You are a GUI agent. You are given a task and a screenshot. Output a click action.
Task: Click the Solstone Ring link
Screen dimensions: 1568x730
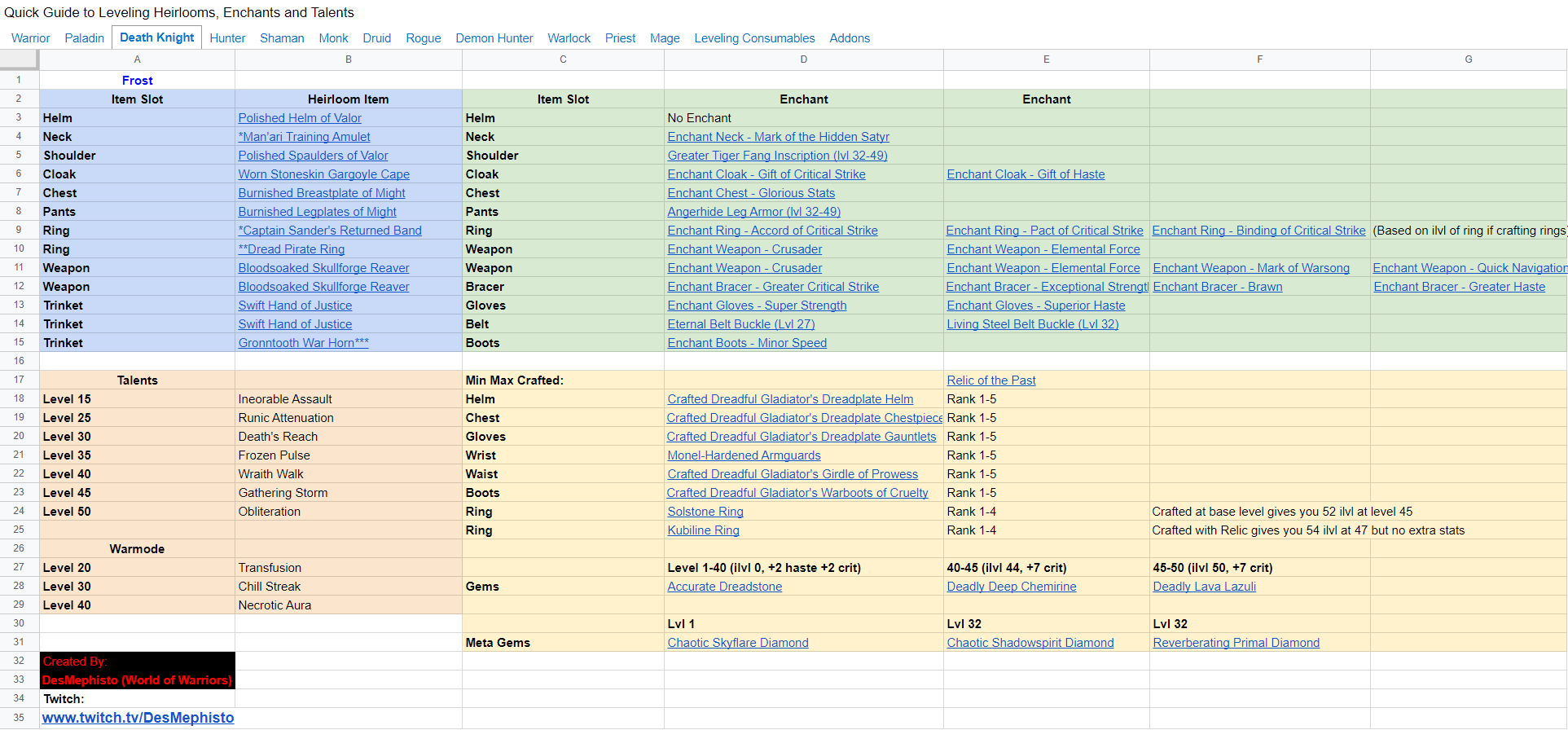point(705,512)
